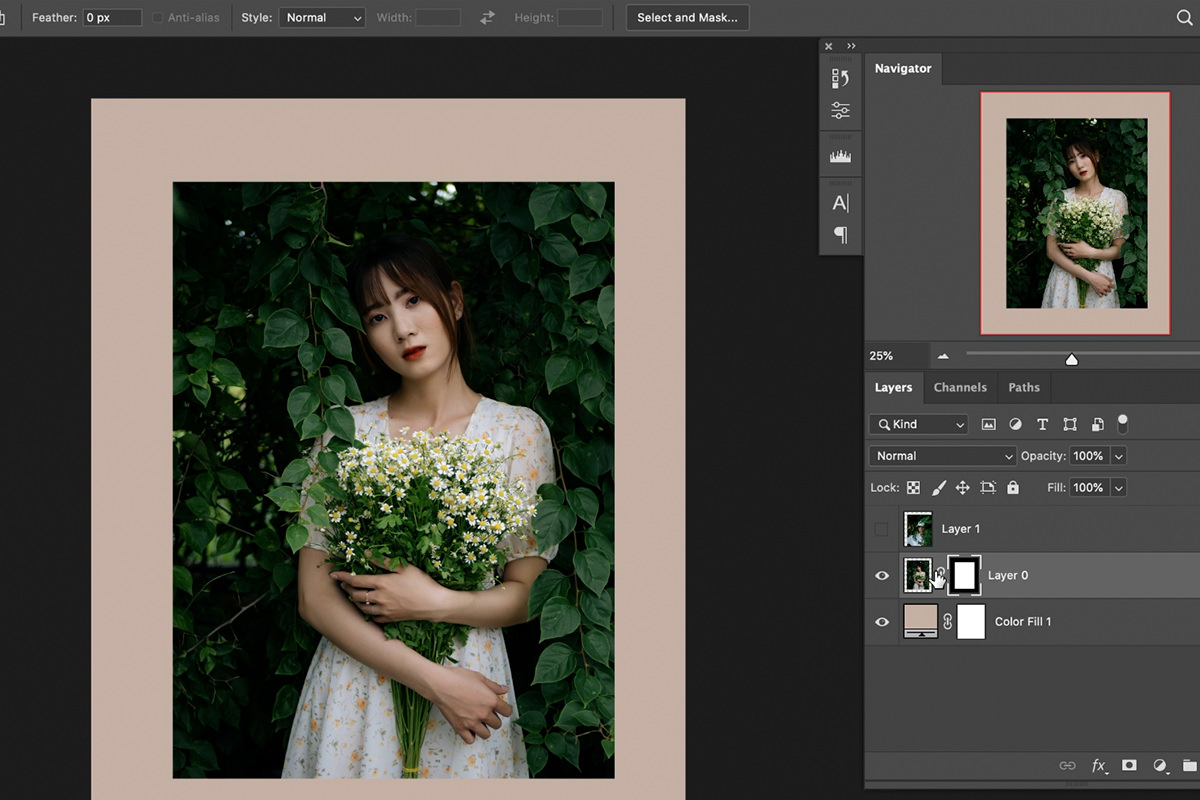Click the Link layers chain icon
1200x800 pixels.
pyautogui.click(x=1067, y=765)
